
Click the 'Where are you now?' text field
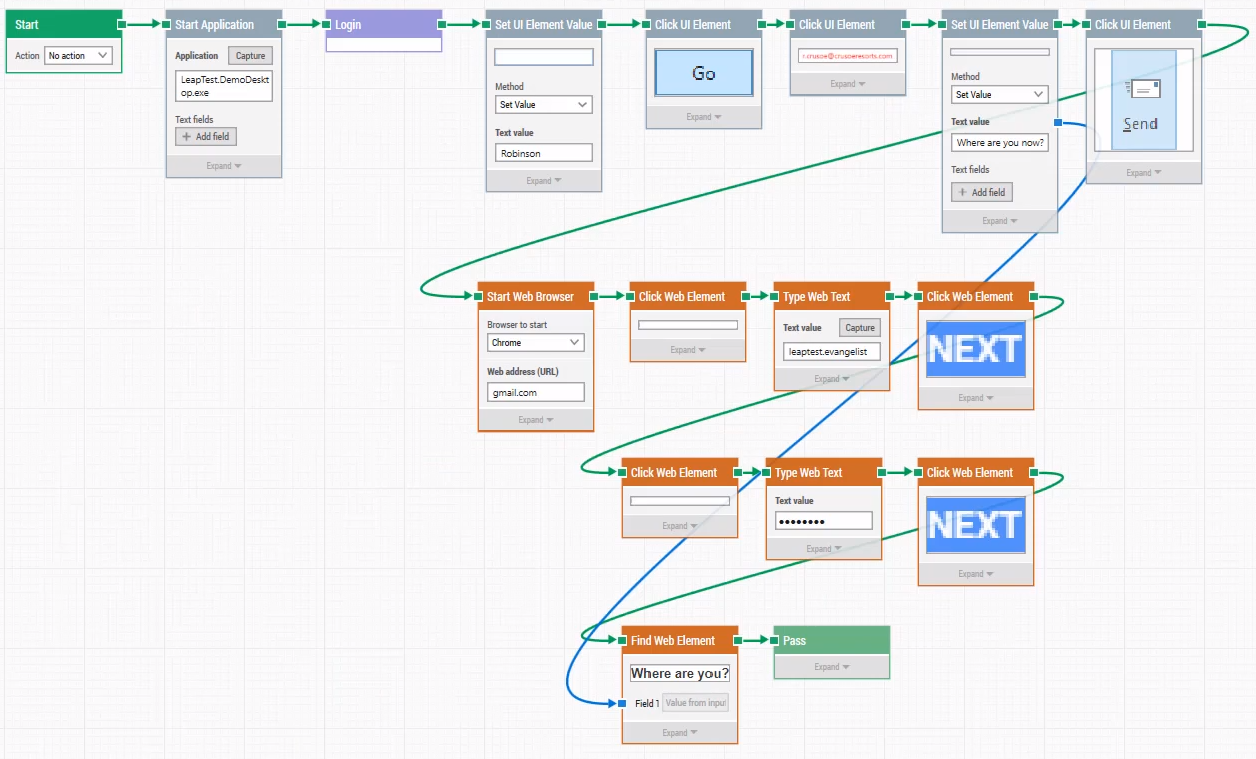1000,143
